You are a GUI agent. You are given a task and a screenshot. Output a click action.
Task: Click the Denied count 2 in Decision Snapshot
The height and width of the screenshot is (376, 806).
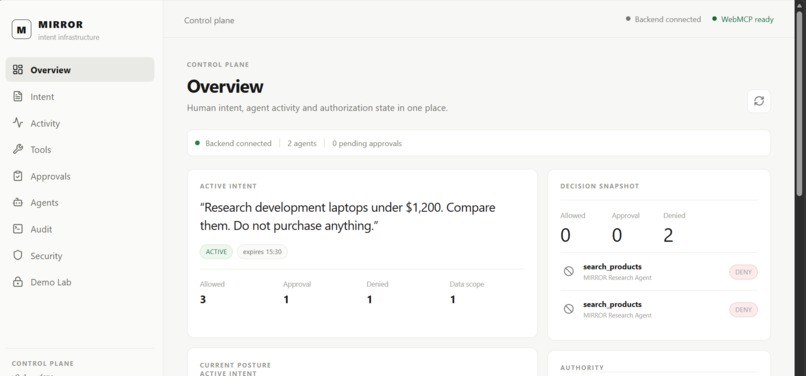tap(668, 236)
